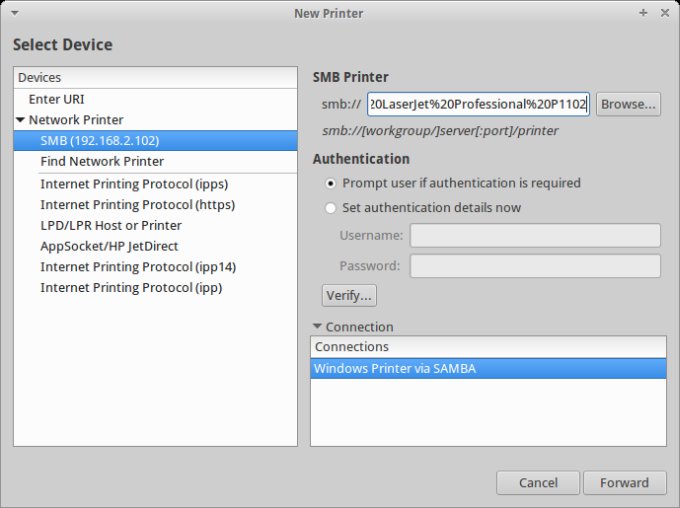Select Internet Printing Protocol (ipp14)
Image resolution: width=680 pixels, height=508 pixels.
pos(138,267)
